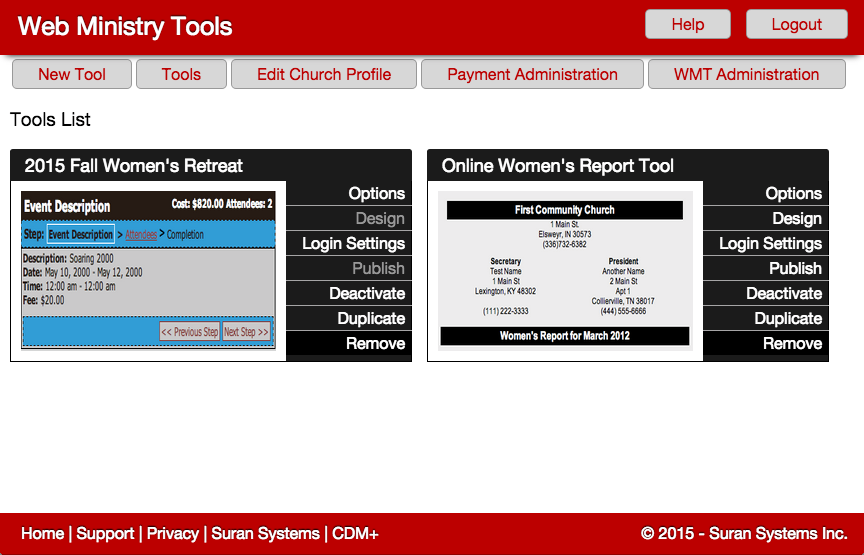Open Login Settings for 2015 Fall Women's Retreat
The image size is (864, 555).
coord(353,244)
